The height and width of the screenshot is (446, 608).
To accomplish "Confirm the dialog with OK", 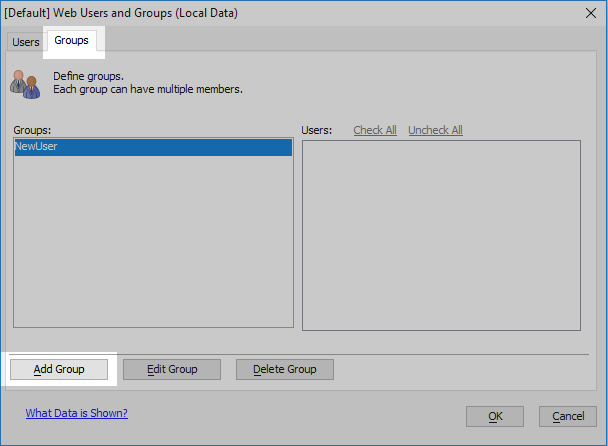I will [x=495, y=417].
